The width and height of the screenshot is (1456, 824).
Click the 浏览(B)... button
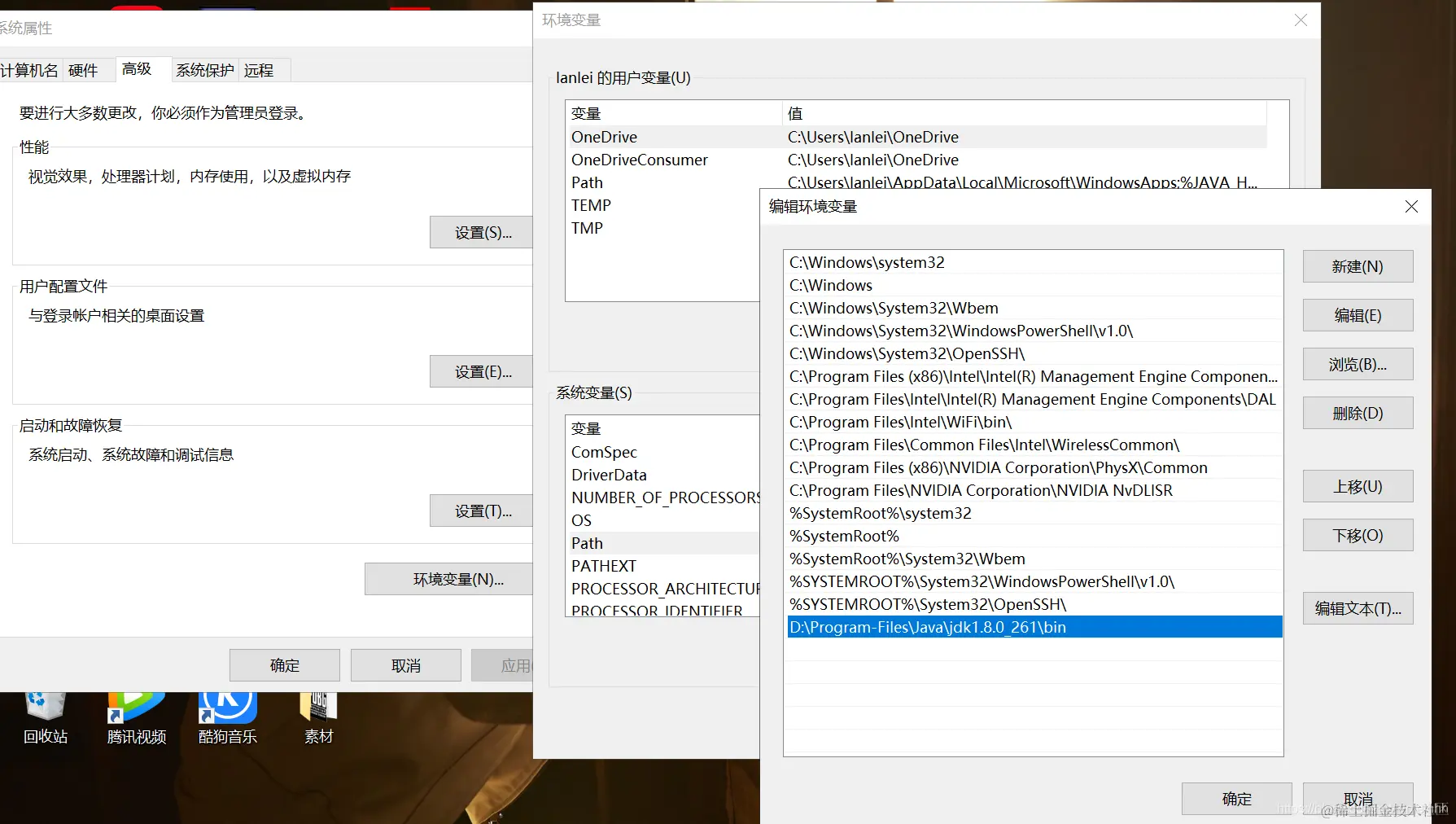(1358, 364)
